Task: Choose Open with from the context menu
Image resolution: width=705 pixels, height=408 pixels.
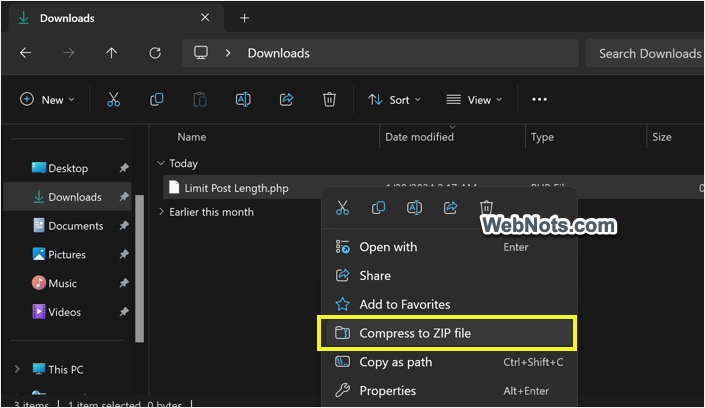Action: 448,247
